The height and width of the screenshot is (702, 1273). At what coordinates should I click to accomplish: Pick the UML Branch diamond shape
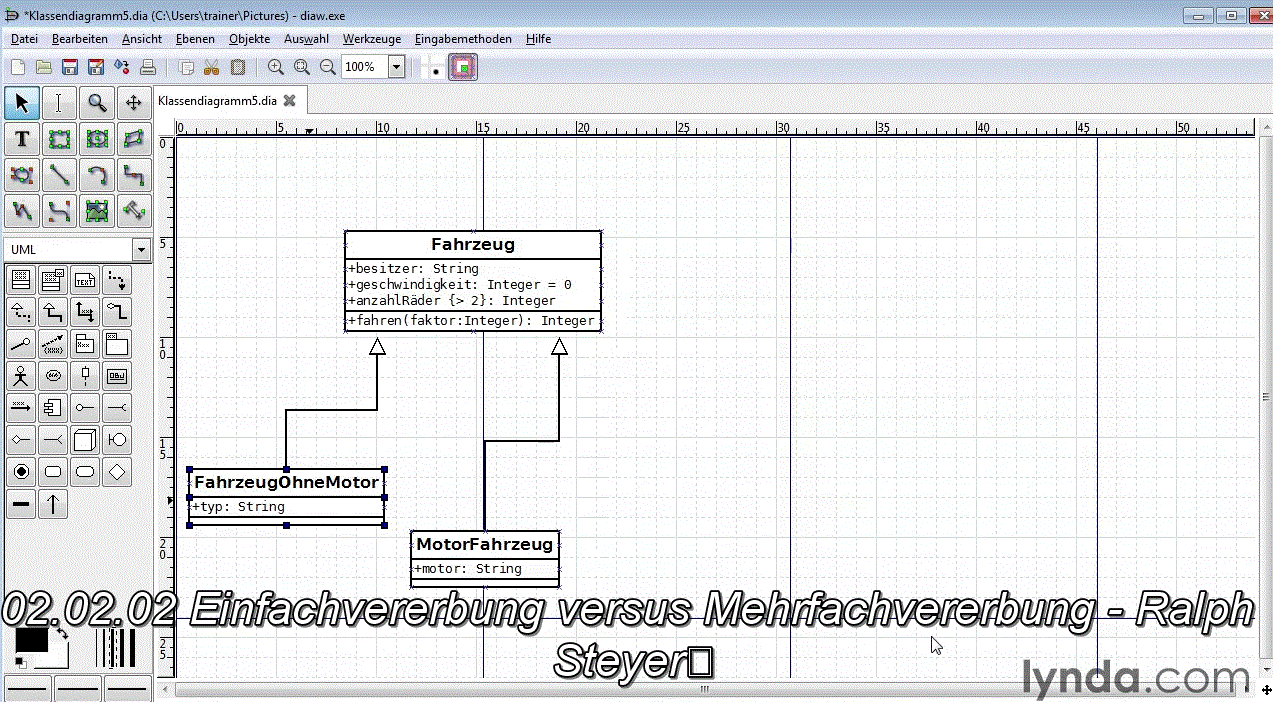click(117, 472)
